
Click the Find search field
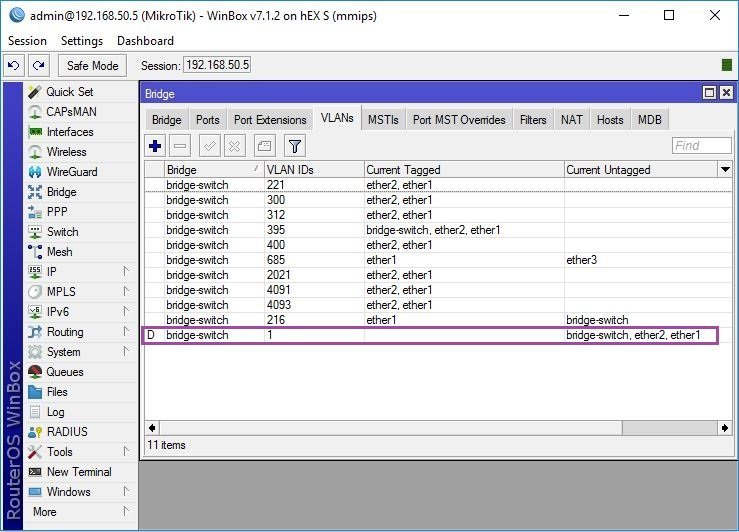[x=701, y=146]
